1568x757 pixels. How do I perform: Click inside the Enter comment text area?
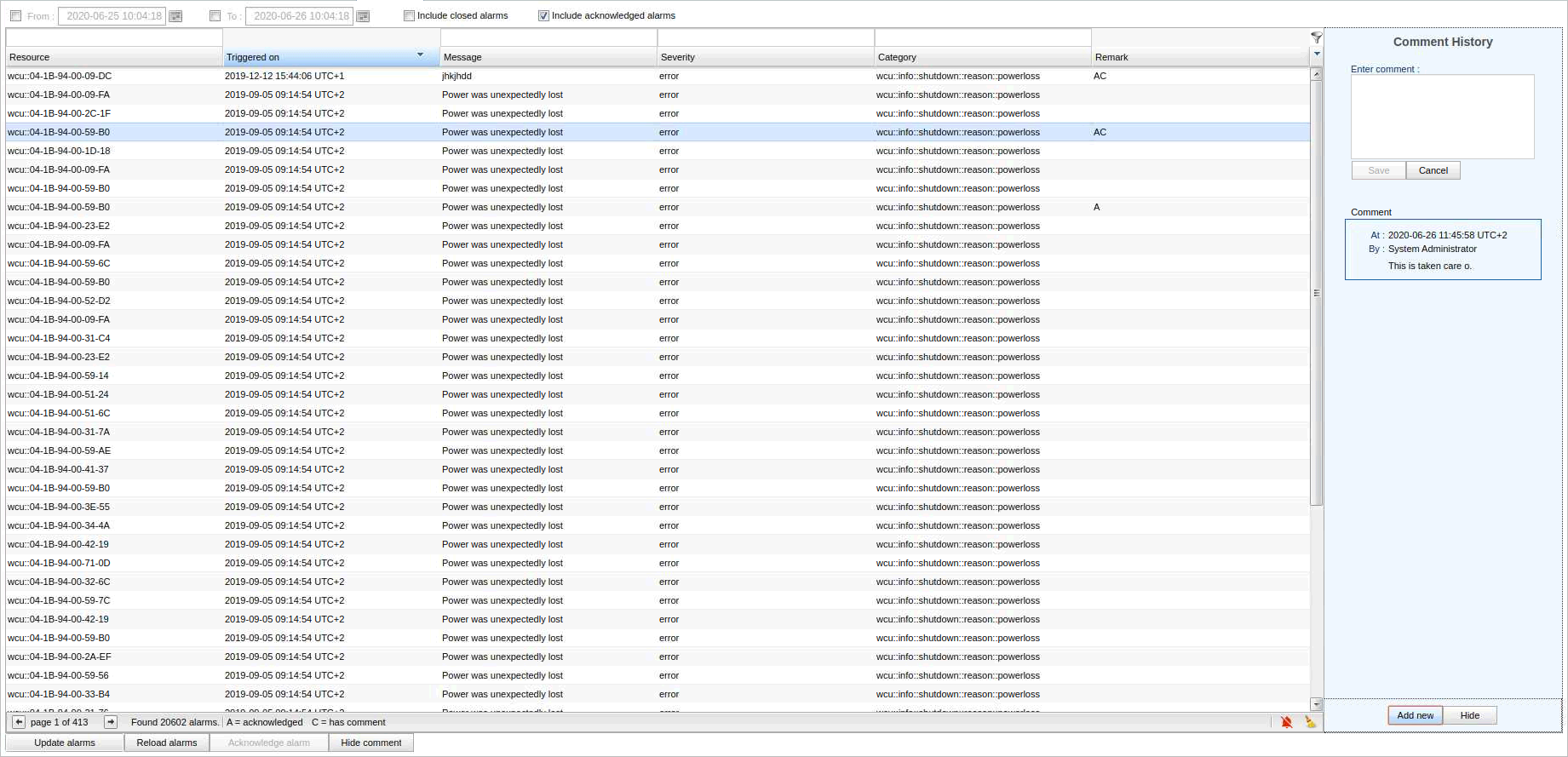point(1442,117)
